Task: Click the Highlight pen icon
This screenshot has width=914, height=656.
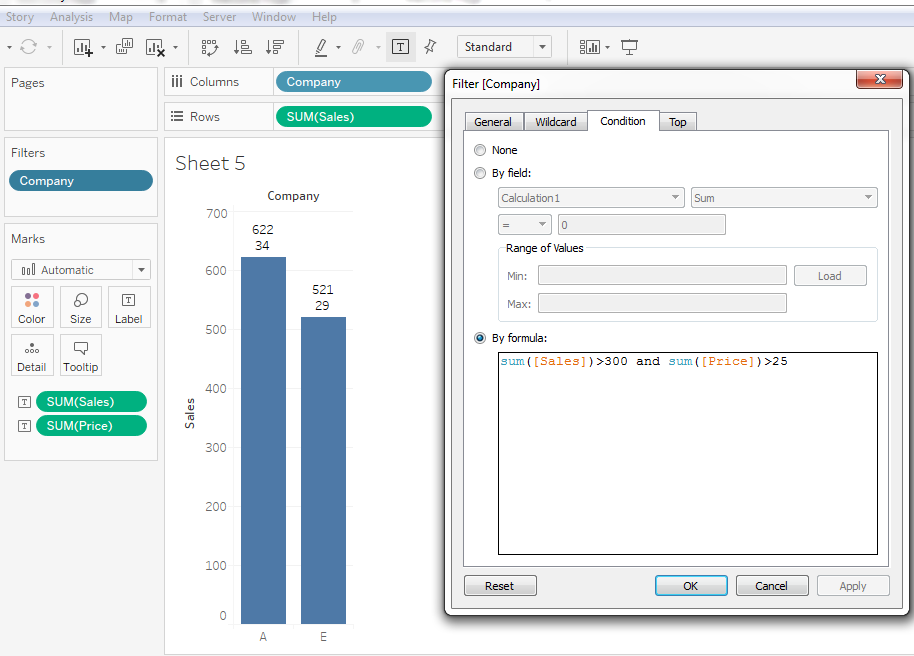Action: point(321,47)
